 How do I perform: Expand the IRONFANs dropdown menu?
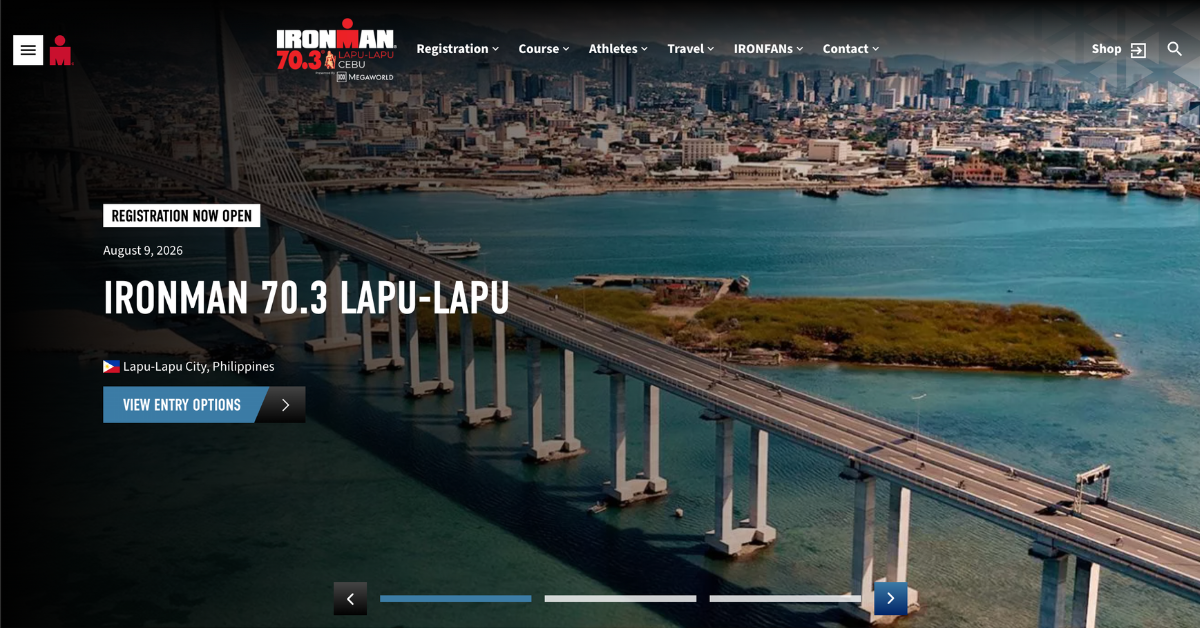tap(768, 49)
